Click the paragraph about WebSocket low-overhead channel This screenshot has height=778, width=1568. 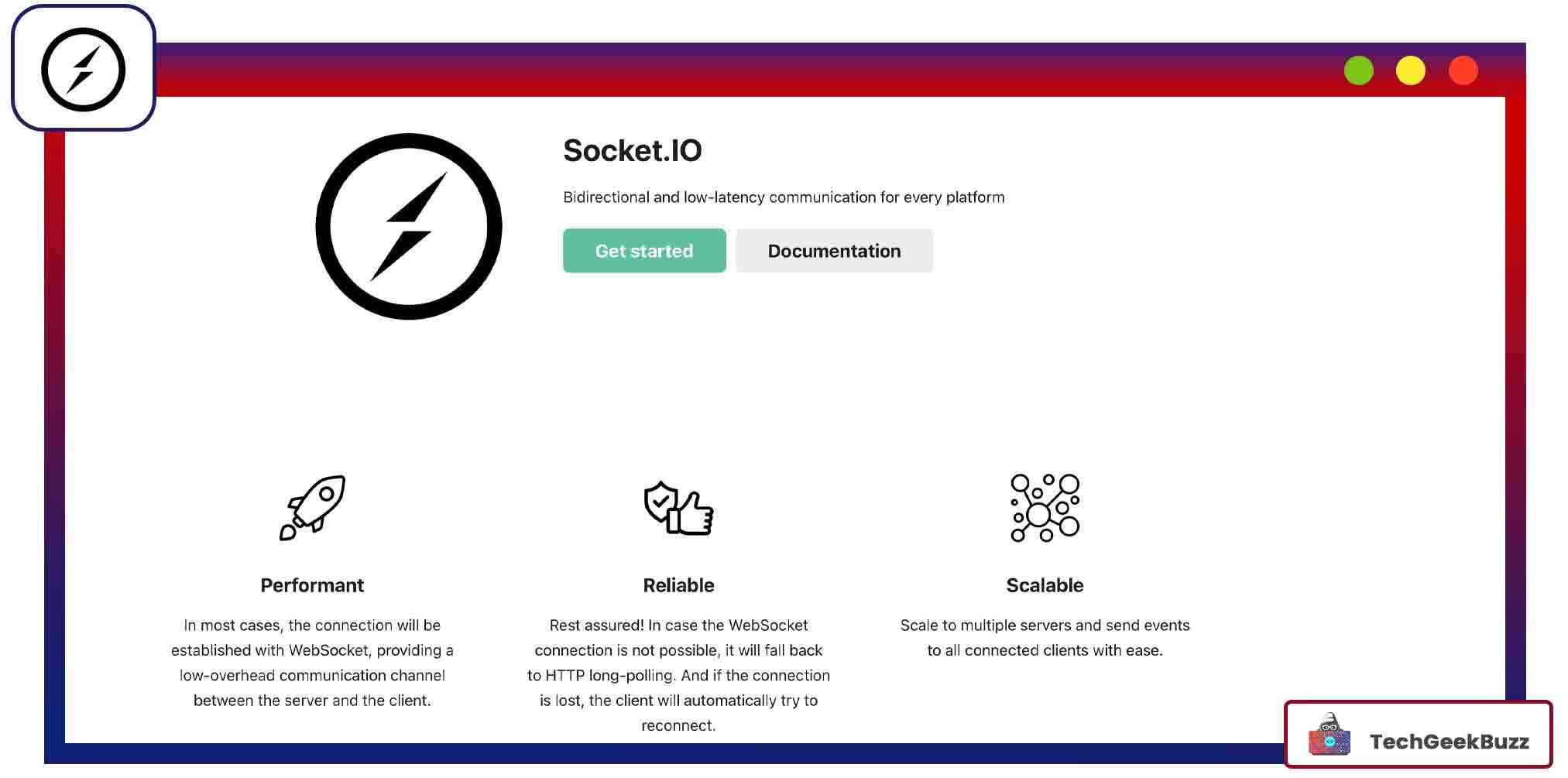[x=312, y=663]
